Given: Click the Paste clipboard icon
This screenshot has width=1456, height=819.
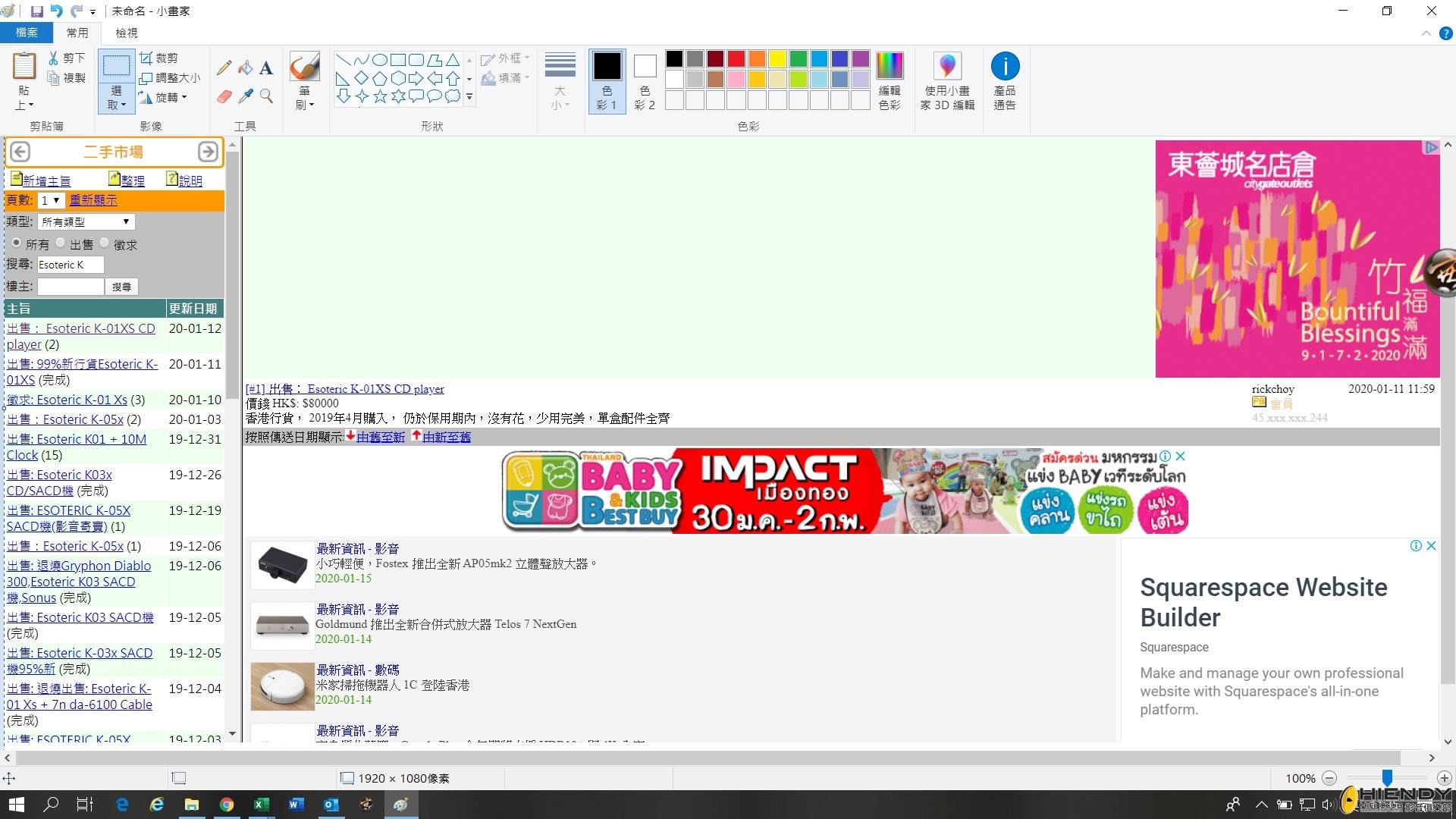Looking at the screenshot, I should pyautogui.click(x=24, y=67).
